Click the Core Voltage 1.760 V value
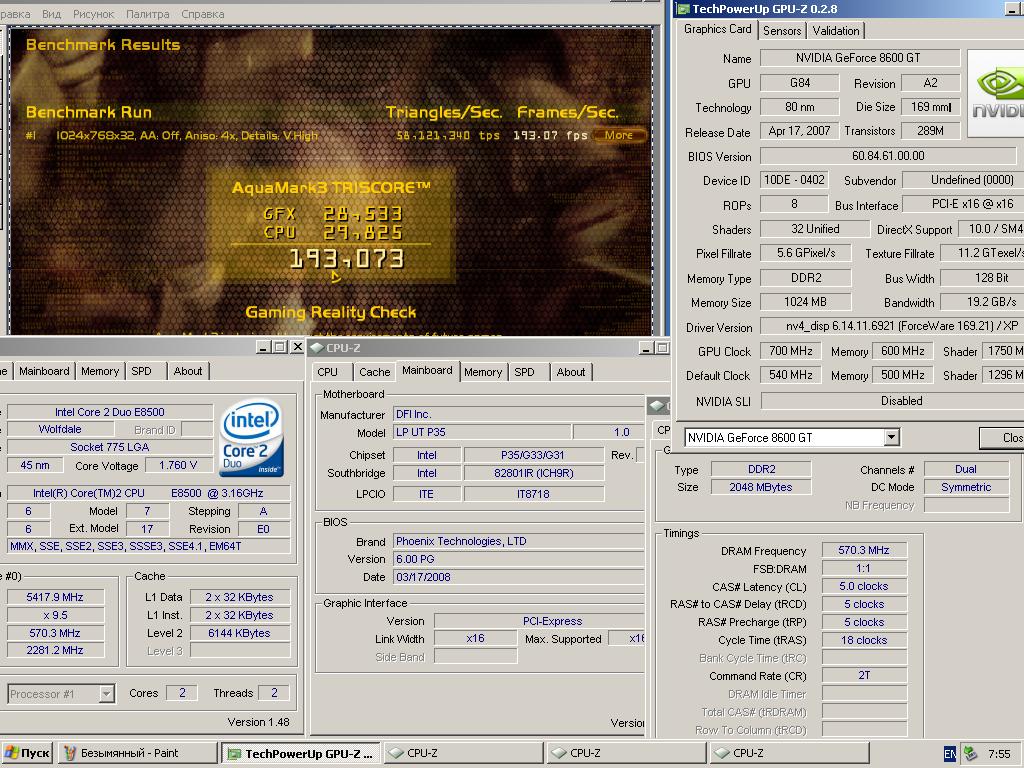 pos(178,466)
